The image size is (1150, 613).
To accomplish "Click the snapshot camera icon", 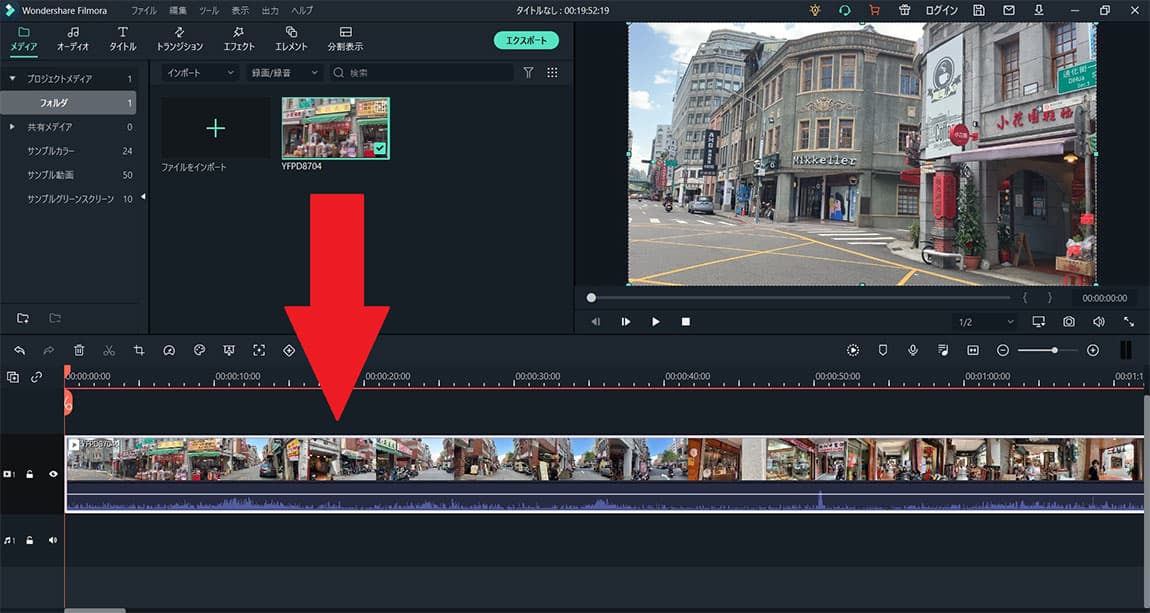I will tap(1069, 322).
